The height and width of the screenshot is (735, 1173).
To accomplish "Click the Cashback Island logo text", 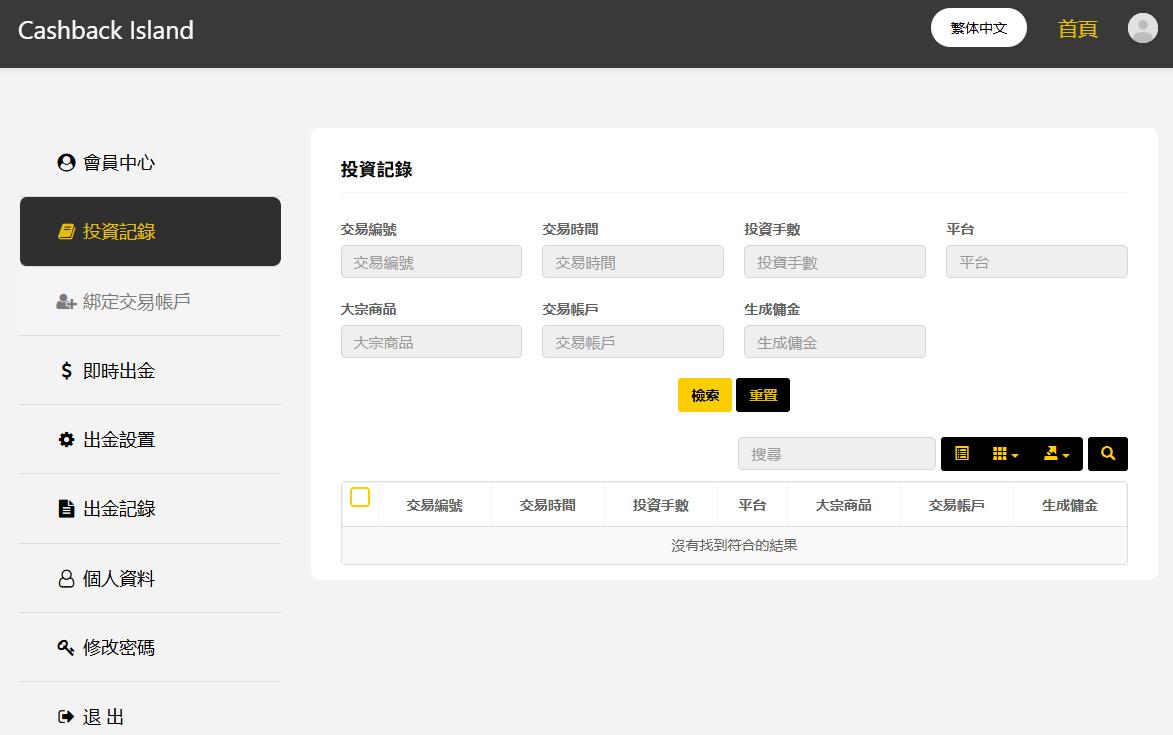I will pos(105,31).
